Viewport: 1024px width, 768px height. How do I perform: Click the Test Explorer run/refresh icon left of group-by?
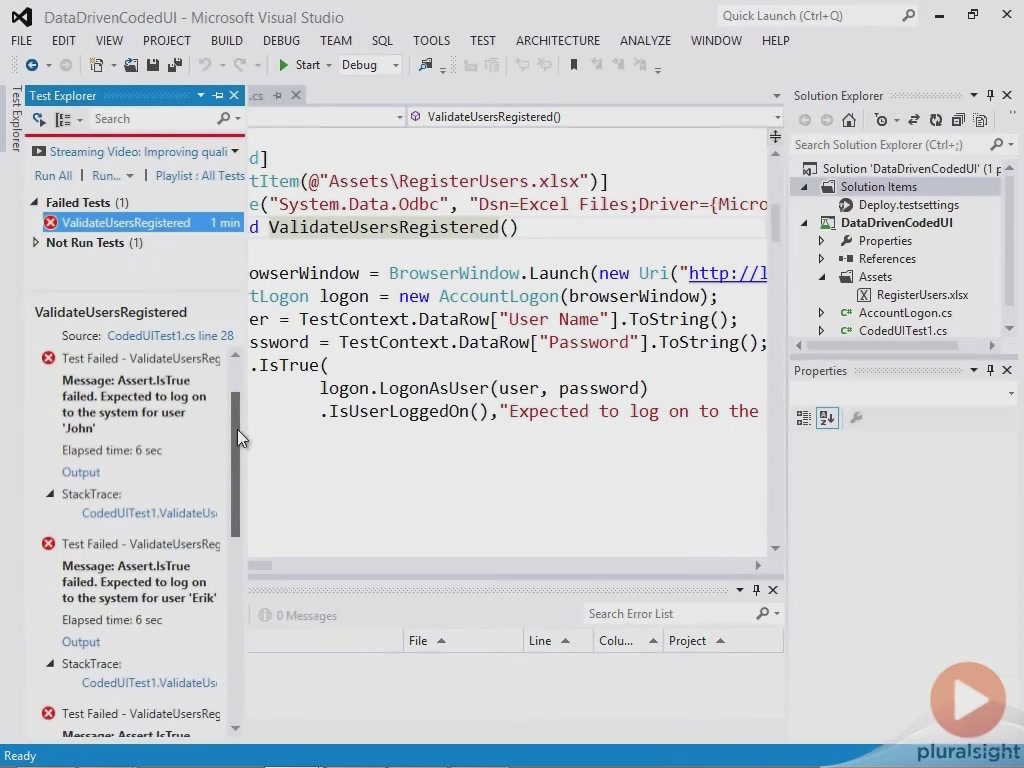pos(39,119)
